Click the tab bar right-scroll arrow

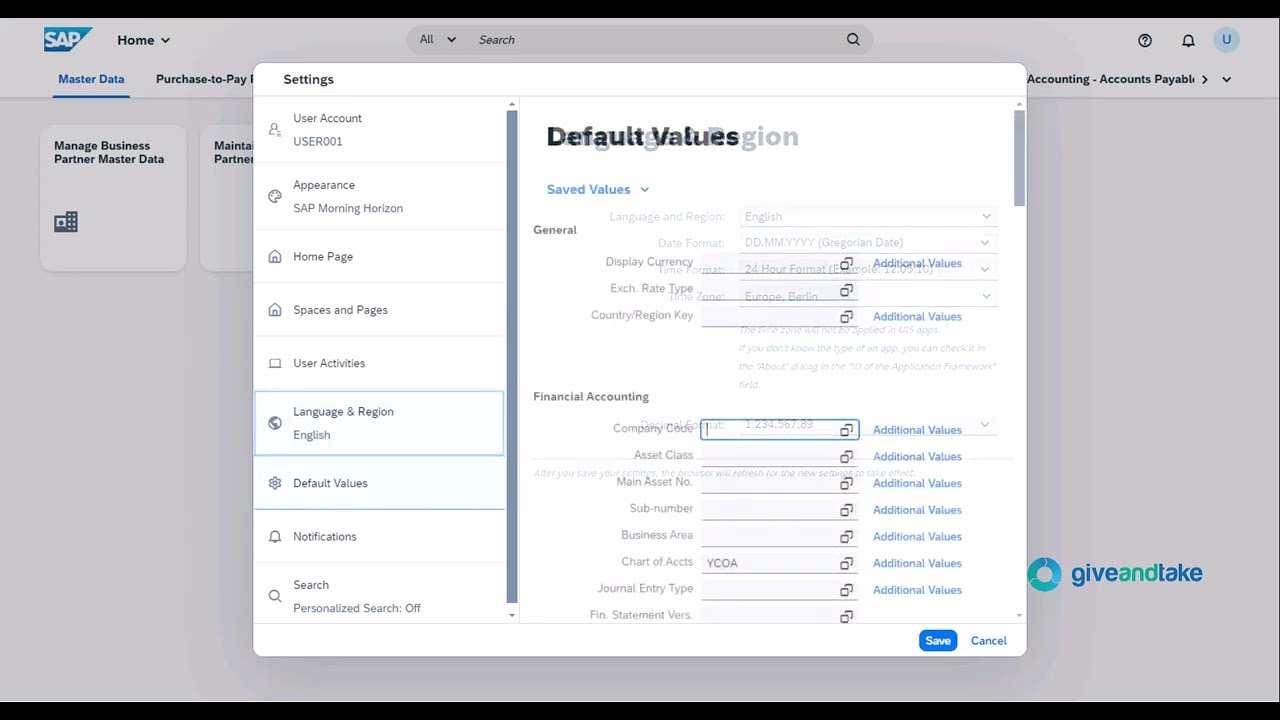[1205, 79]
